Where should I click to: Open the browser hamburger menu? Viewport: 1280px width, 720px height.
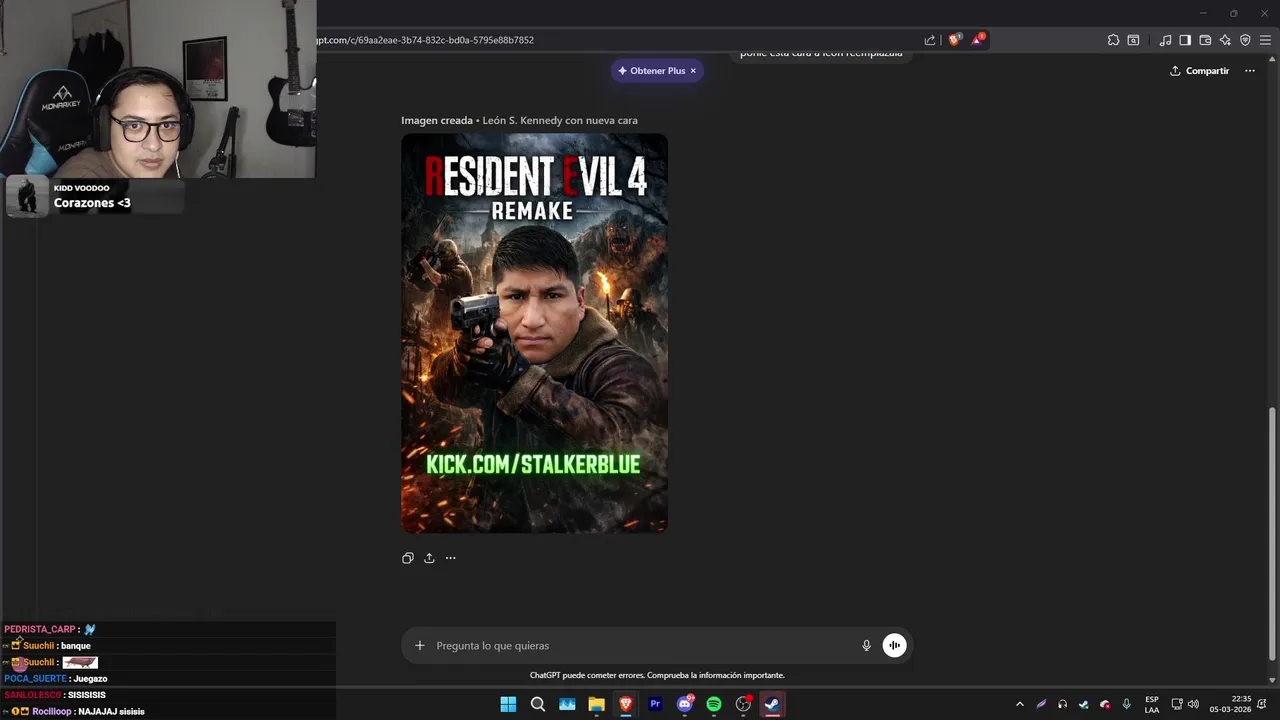tap(1265, 40)
